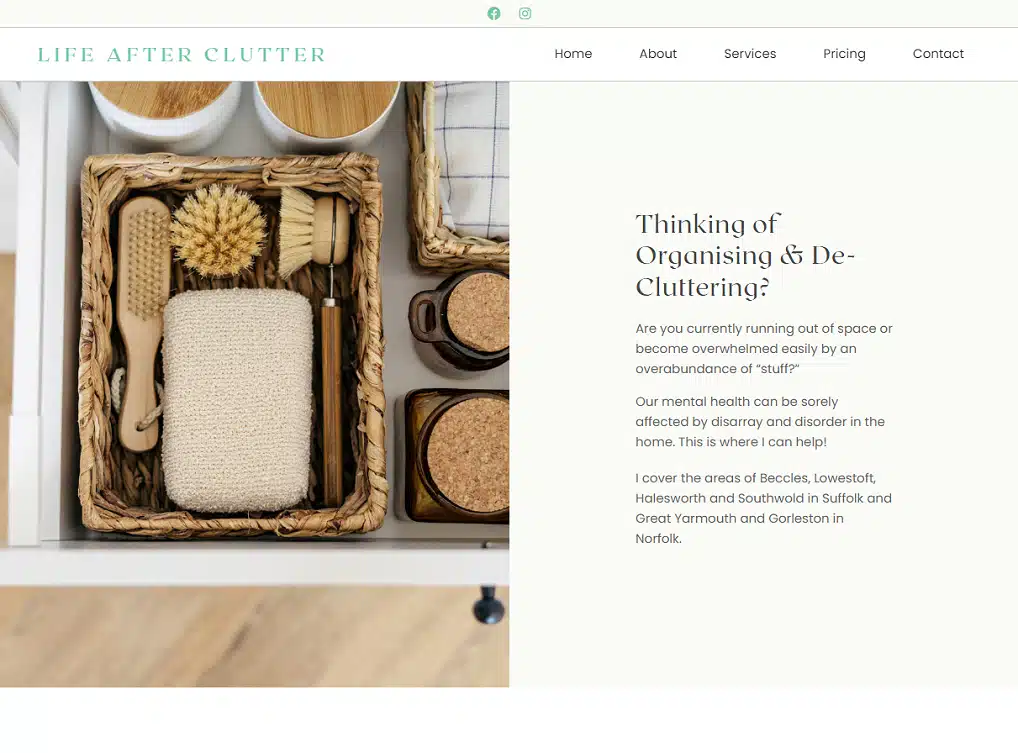Click the square amber jar with cork lid
The image size is (1018, 753).
coord(456,454)
